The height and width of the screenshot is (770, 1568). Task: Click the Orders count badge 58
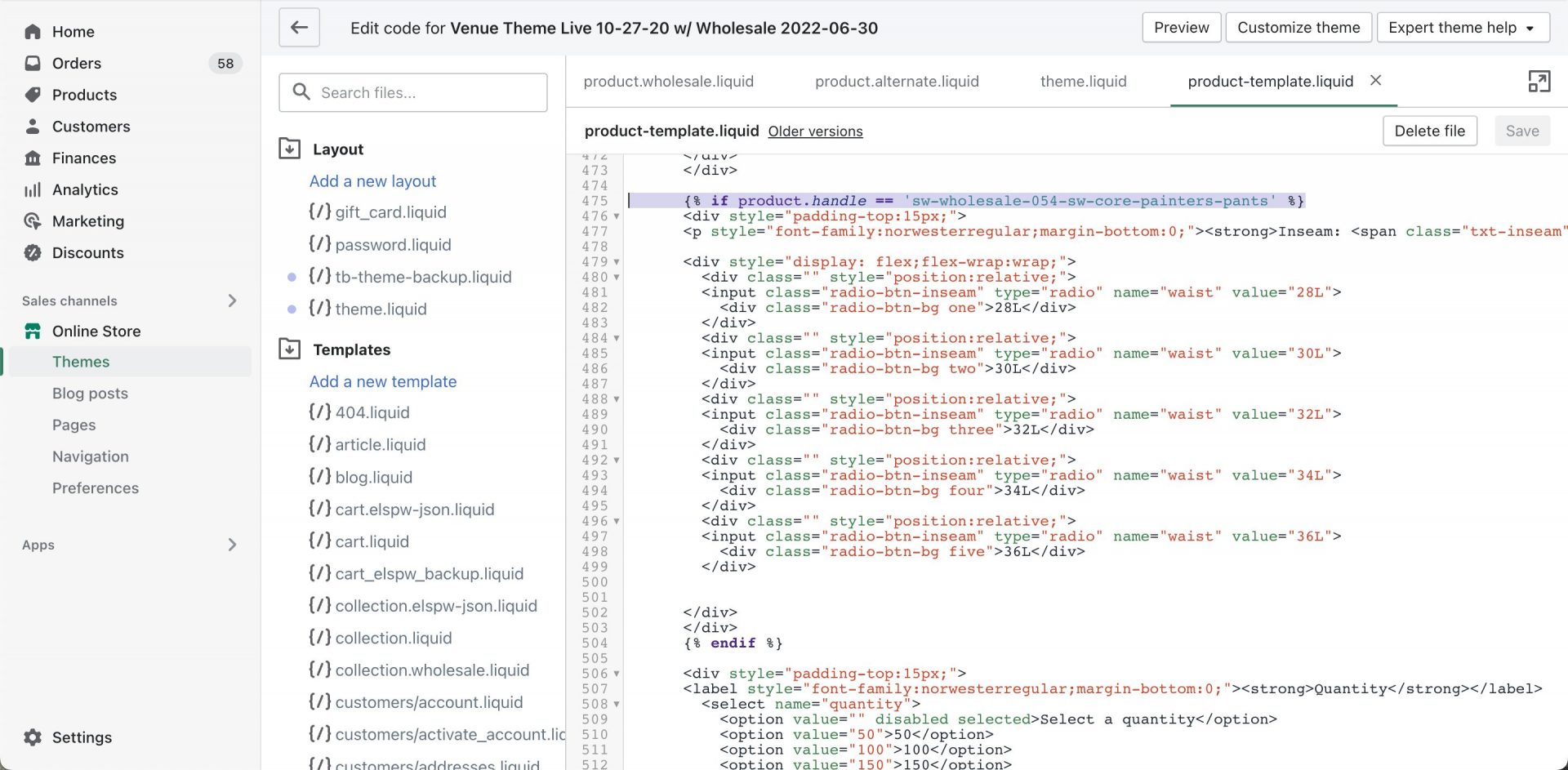[225, 63]
